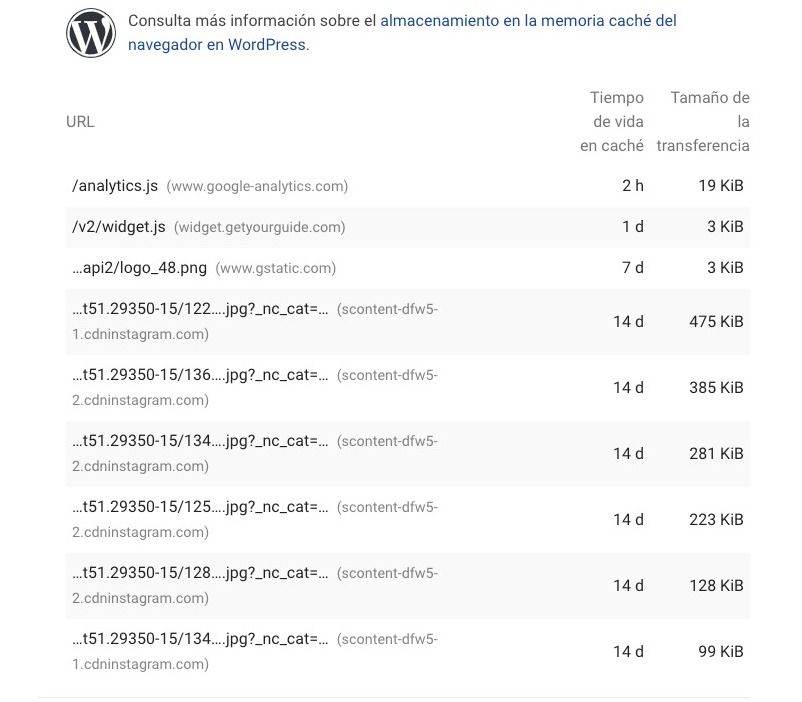Screen dimensions: 802x702
Task: Open the 385 KiB Instagram image URL
Action: point(200,376)
